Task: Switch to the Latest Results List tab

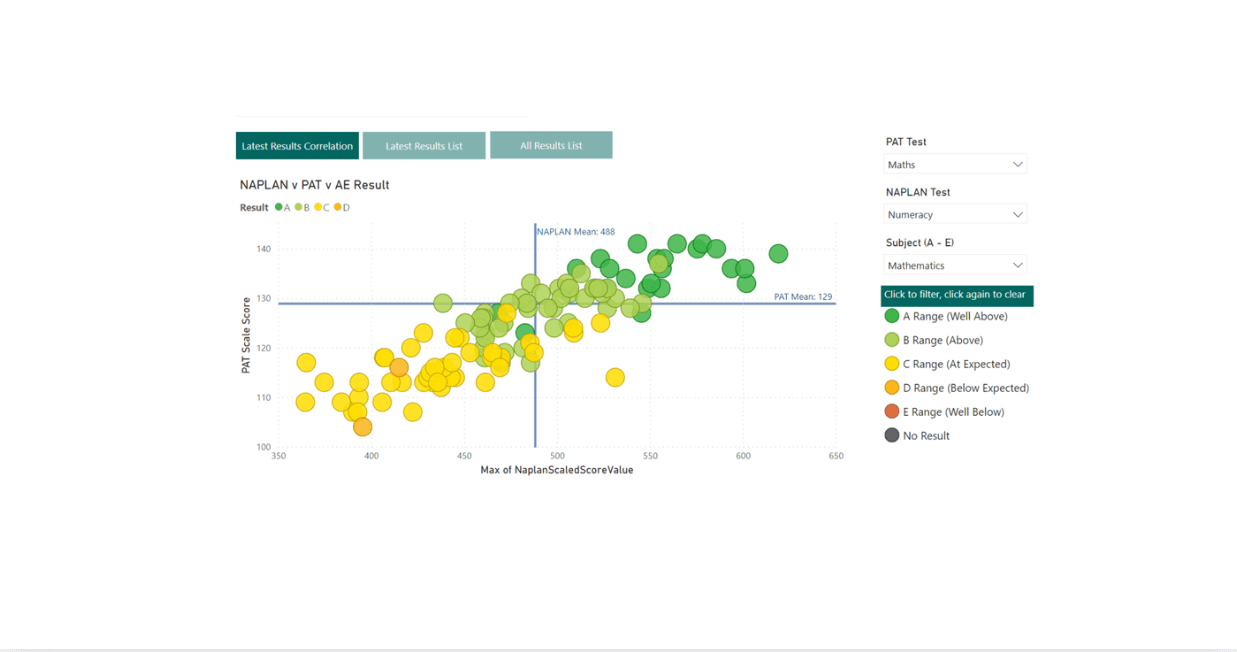Action: 424,146
